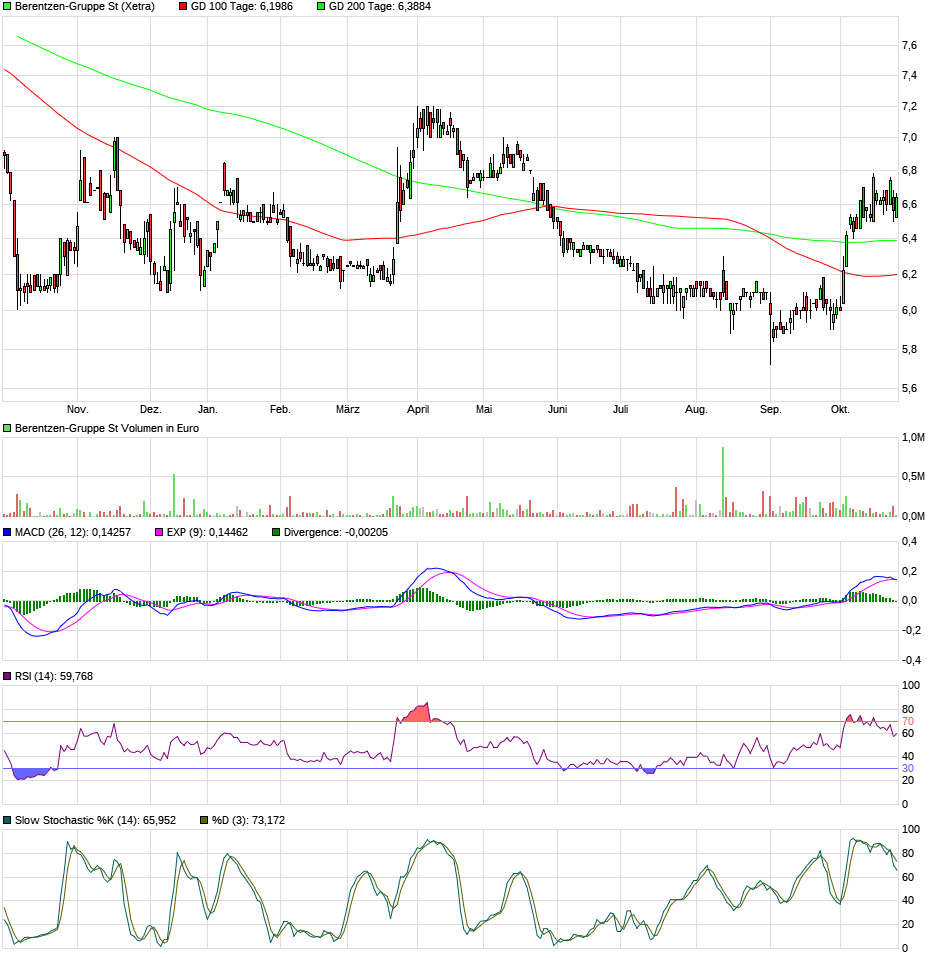Click the 'Divergence: -0,00205' label
The image size is (940, 958).
(x=336, y=533)
